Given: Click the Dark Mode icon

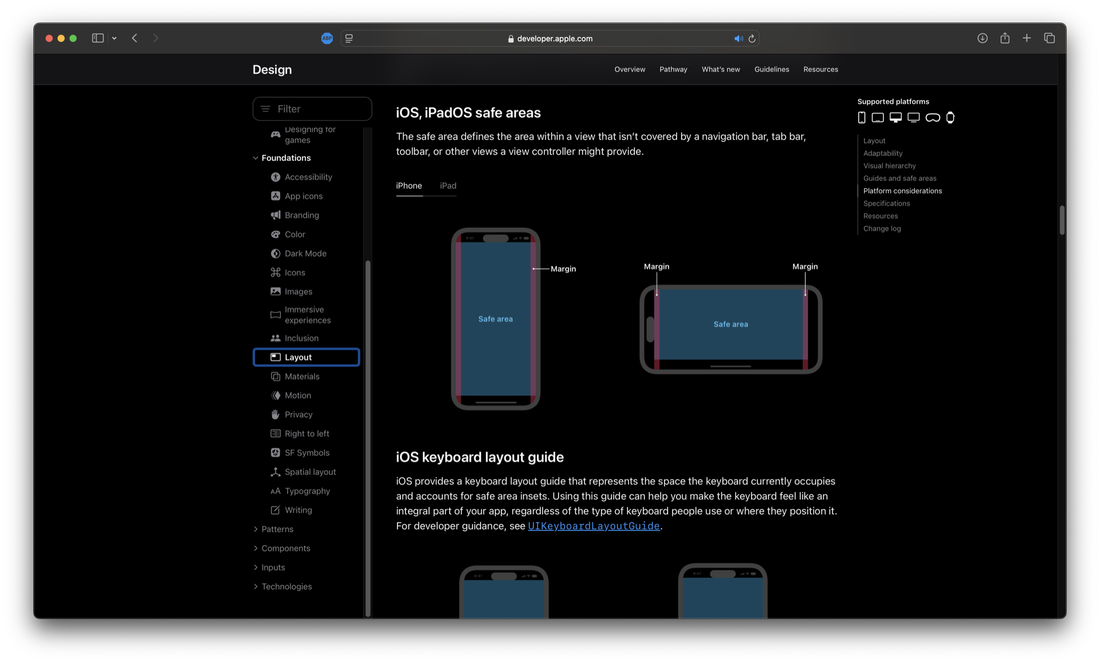Looking at the screenshot, I should pos(276,253).
